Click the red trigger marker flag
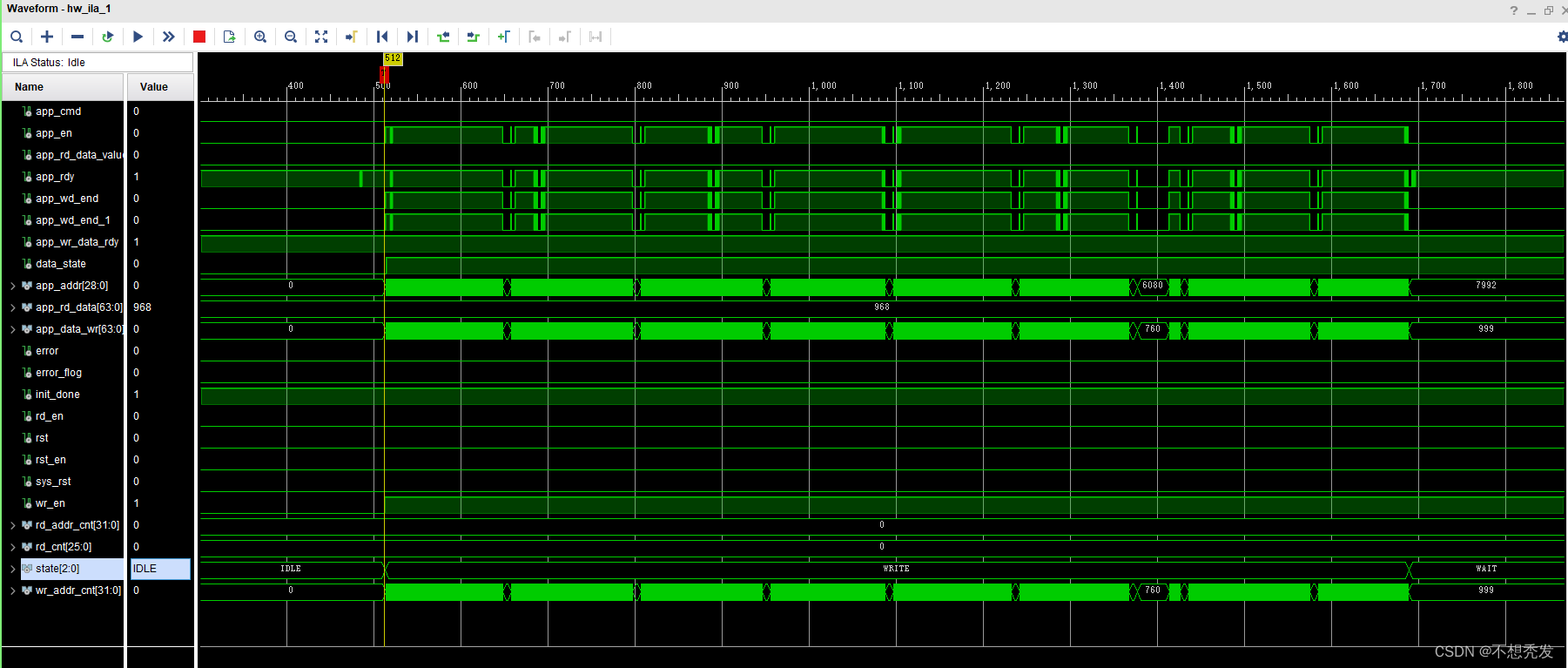Screen dimensions: 1568x668 (x=384, y=74)
